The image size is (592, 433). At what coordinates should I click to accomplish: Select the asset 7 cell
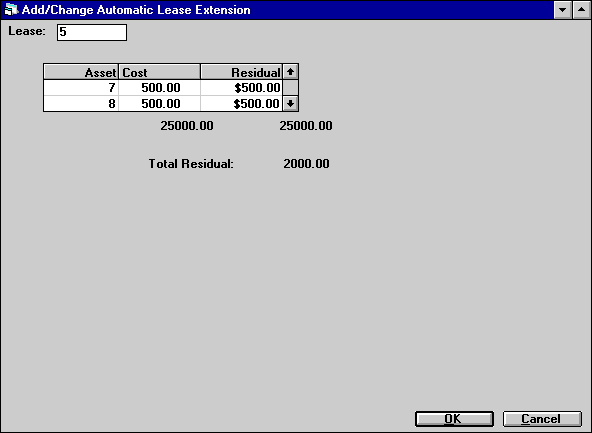(81, 88)
